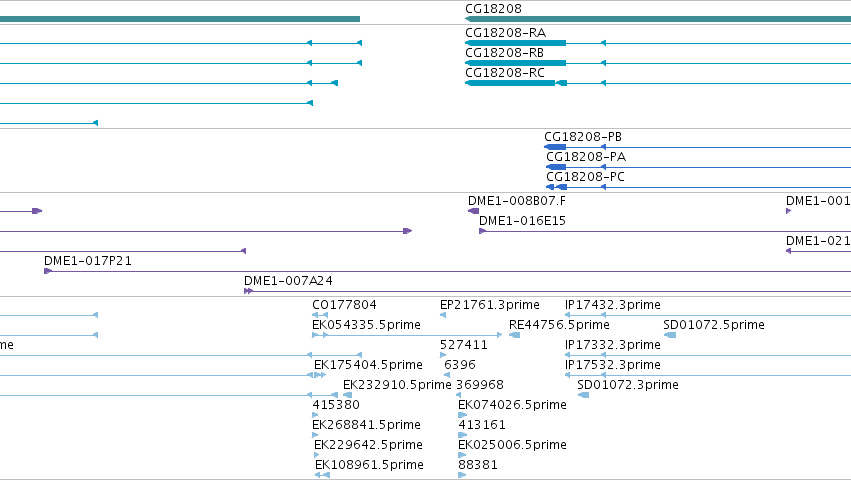The width and height of the screenshot is (851, 480).
Task: Click the EP21761.3prime EST label
Action: point(490,305)
